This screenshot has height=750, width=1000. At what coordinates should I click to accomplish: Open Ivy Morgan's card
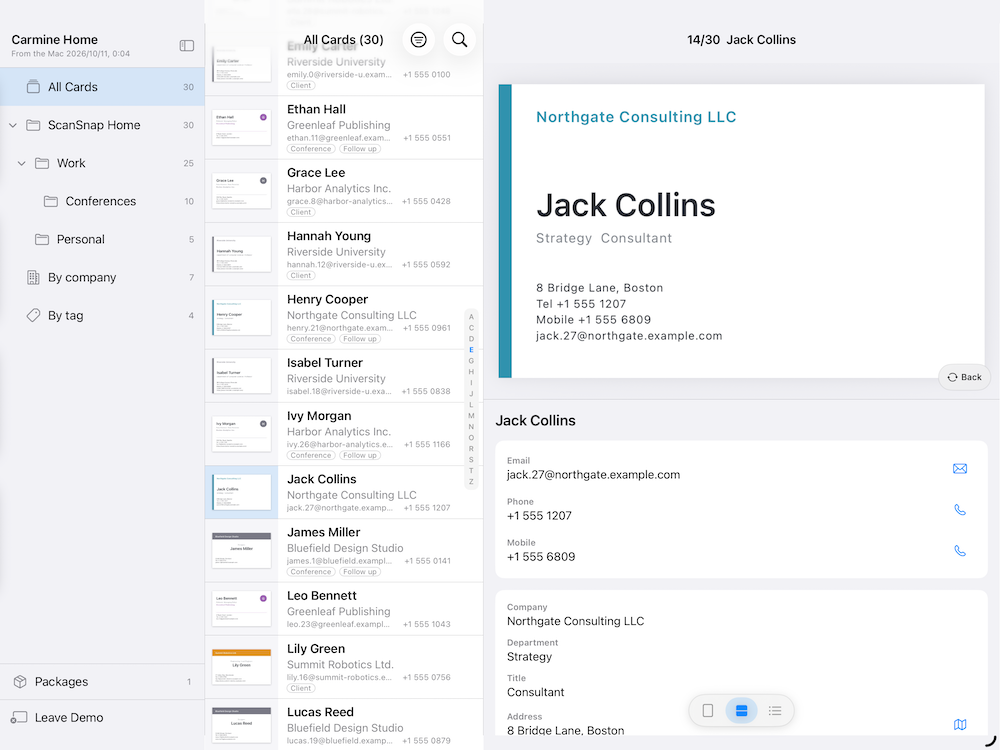pyautogui.click(x=344, y=434)
